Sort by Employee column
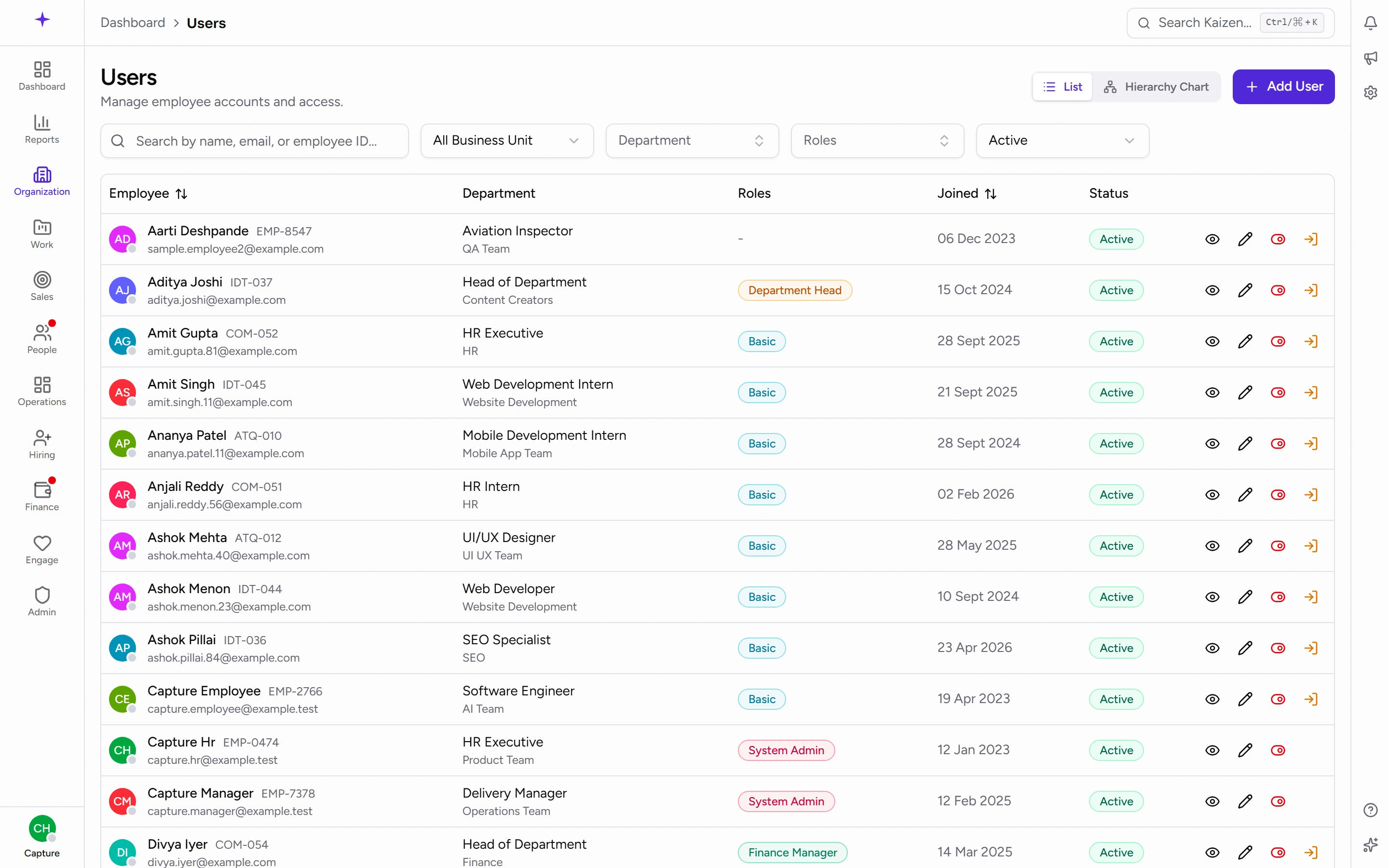 148,193
